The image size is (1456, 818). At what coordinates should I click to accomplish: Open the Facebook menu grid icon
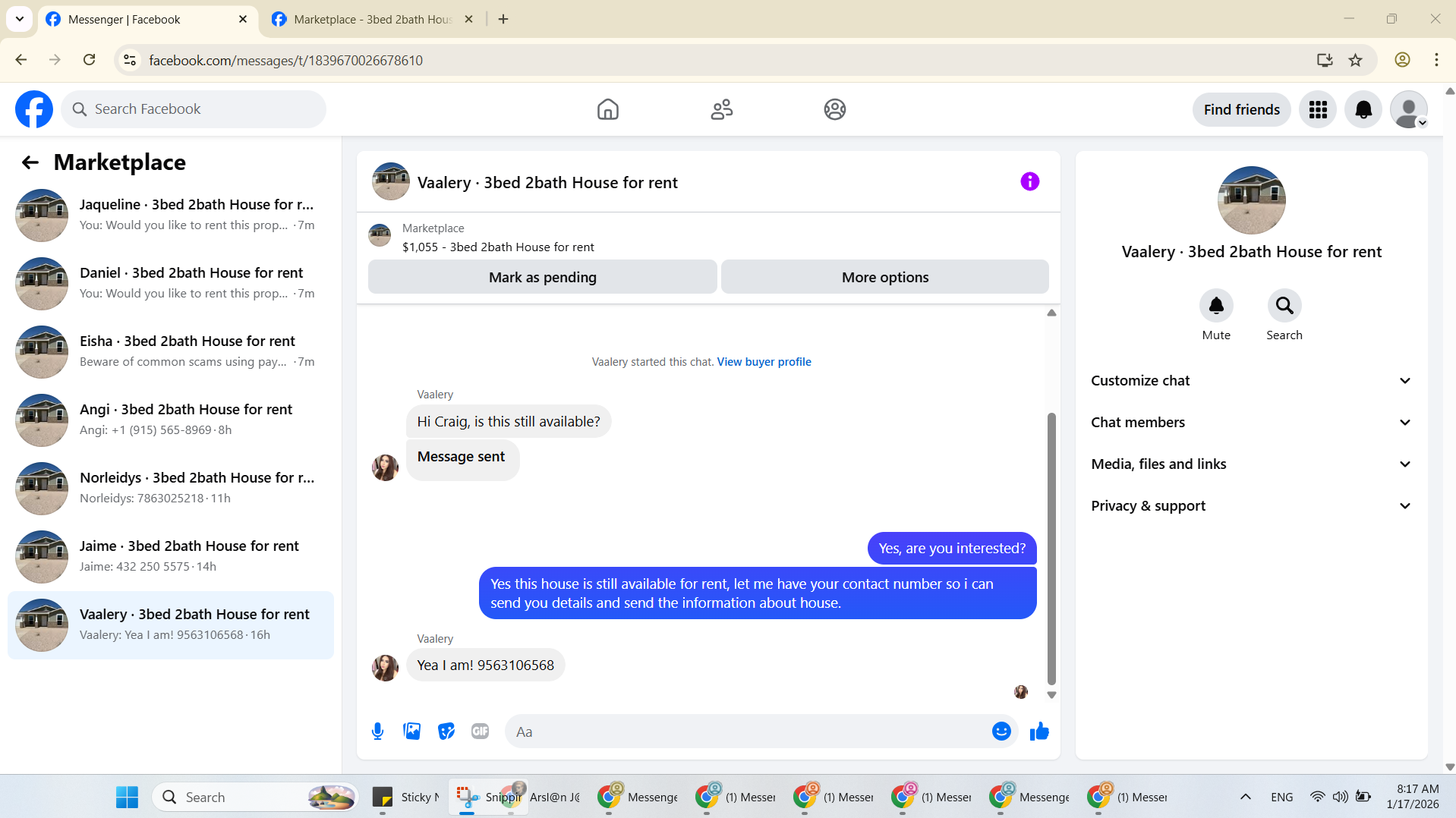point(1317,109)
